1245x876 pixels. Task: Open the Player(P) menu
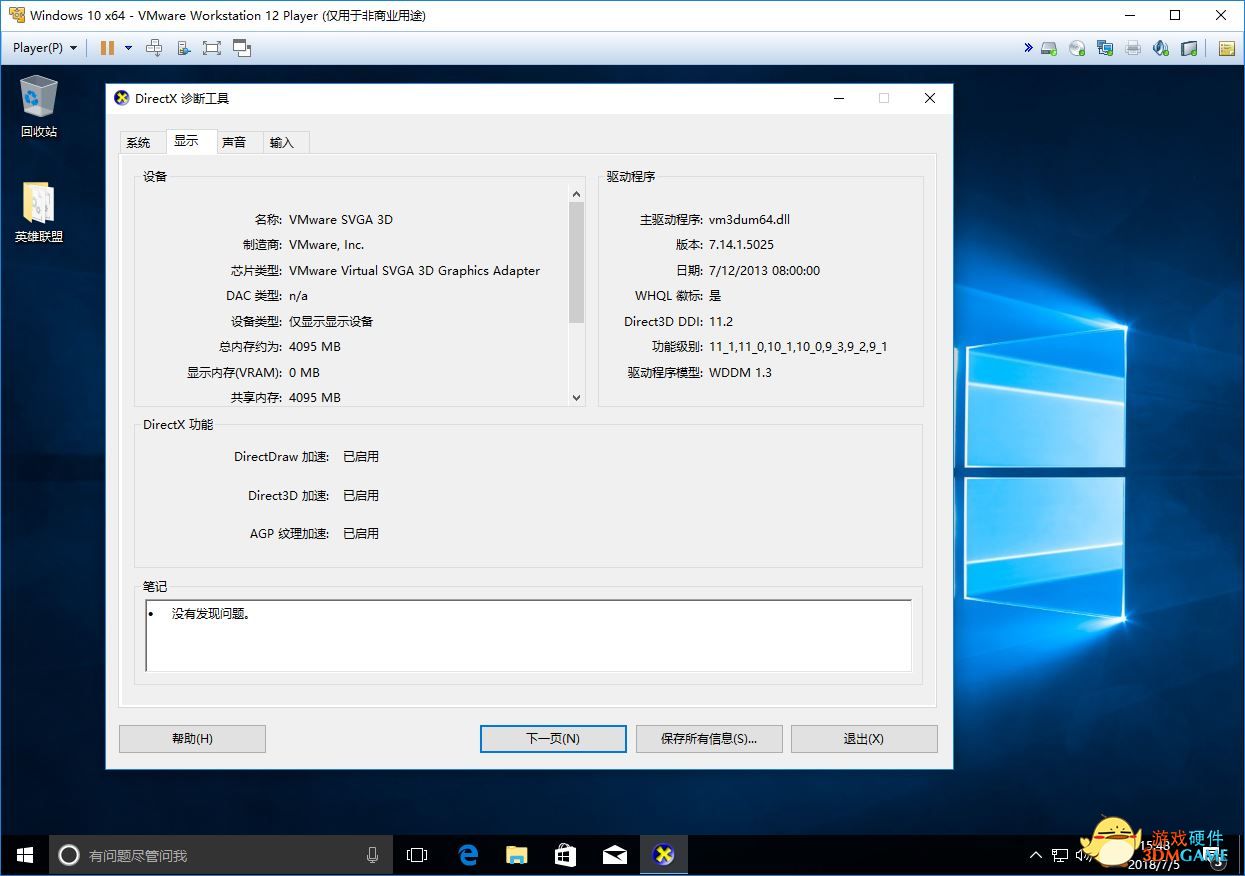pyautogui.click(x=45, y=47)
